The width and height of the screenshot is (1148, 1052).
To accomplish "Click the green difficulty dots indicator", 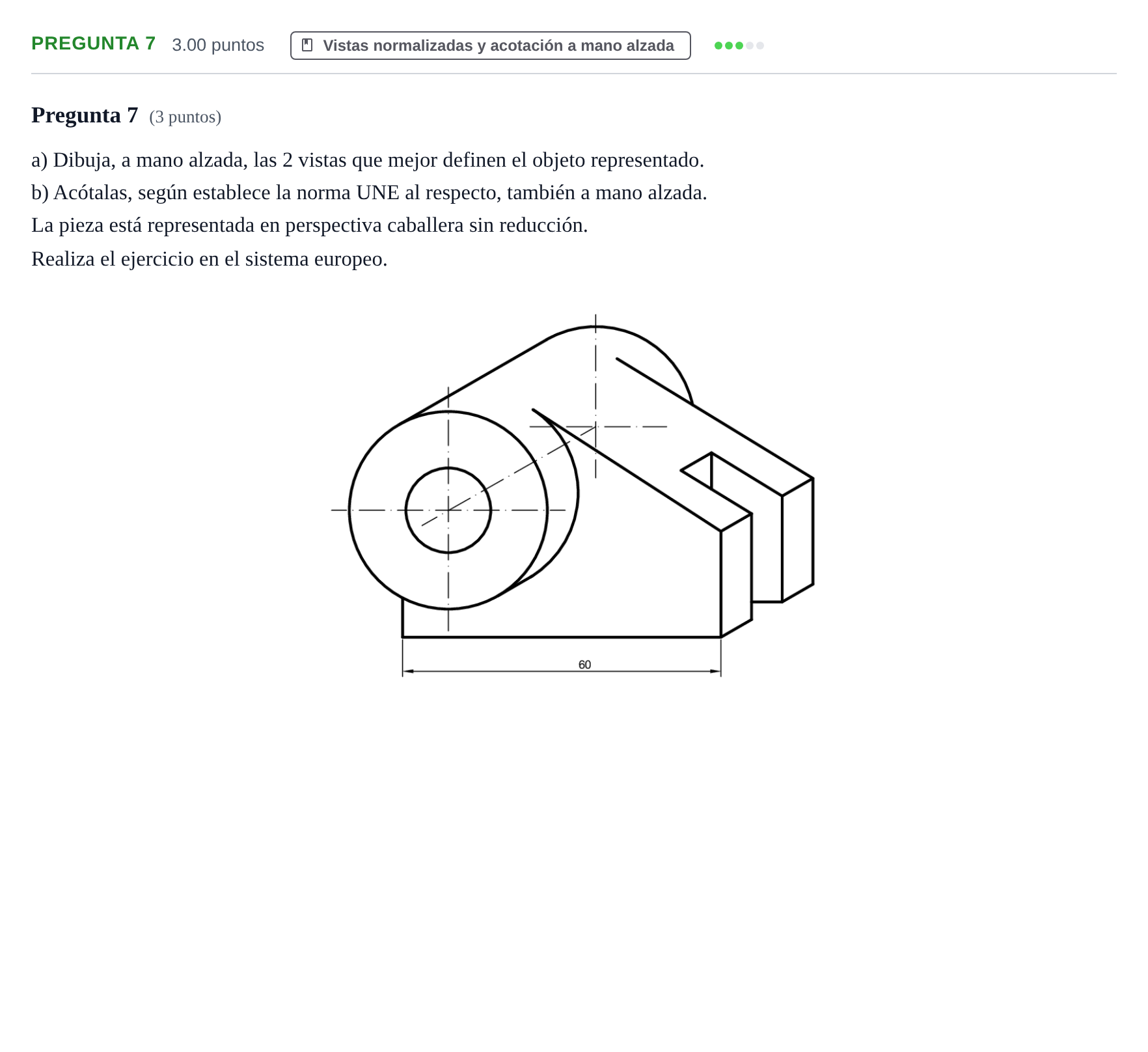I will point(739,46).
